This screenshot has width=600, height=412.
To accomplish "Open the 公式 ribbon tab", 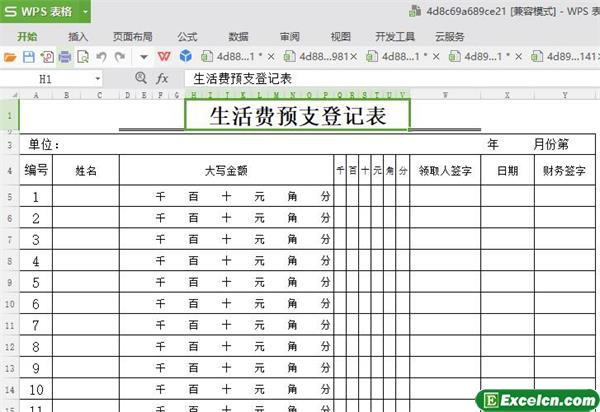I will point(187,37).
